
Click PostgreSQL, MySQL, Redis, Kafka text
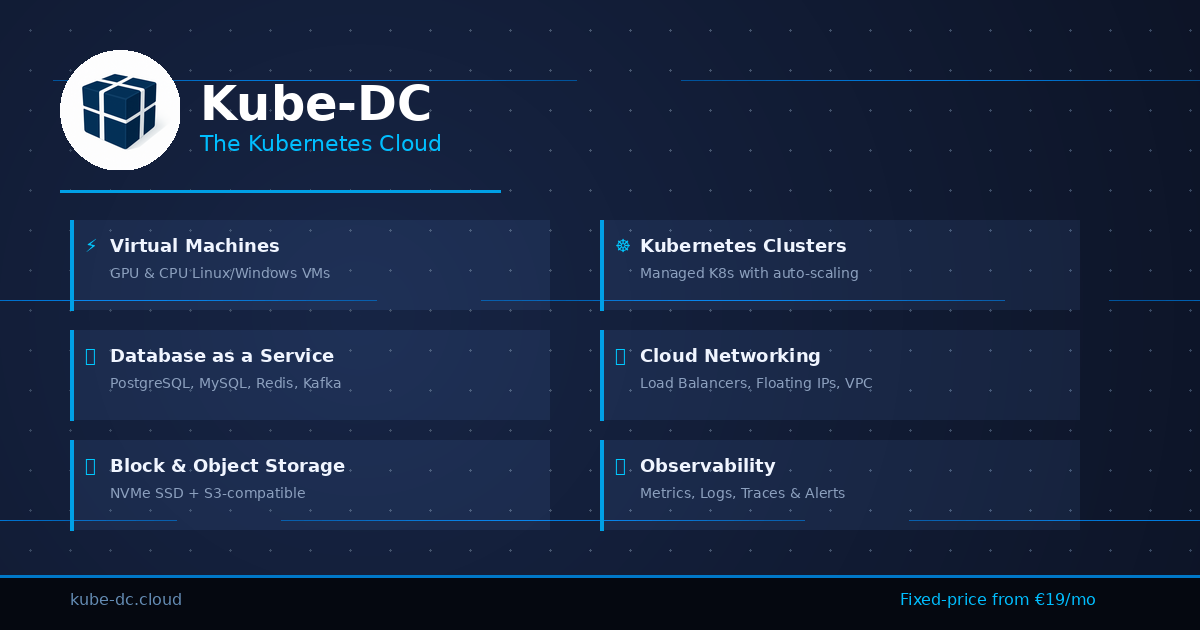coord(226,383)
